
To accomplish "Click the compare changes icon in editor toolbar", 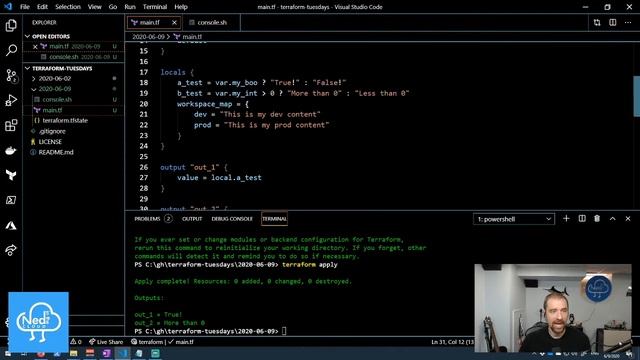I will click(597, 22).
